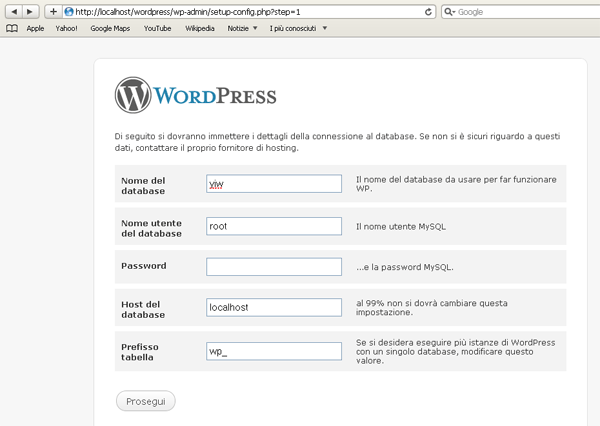Click the Nome del database field
The height and width of the screenshot is (426, 600).
274,184
